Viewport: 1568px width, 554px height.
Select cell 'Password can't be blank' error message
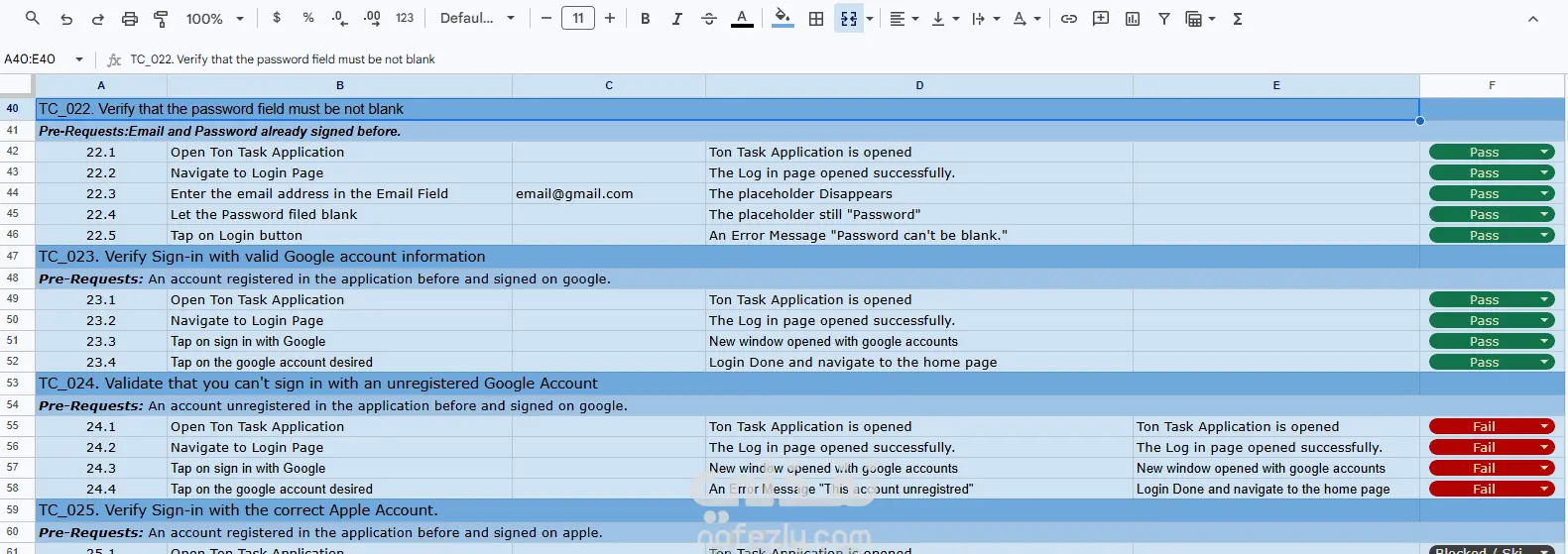918,235
